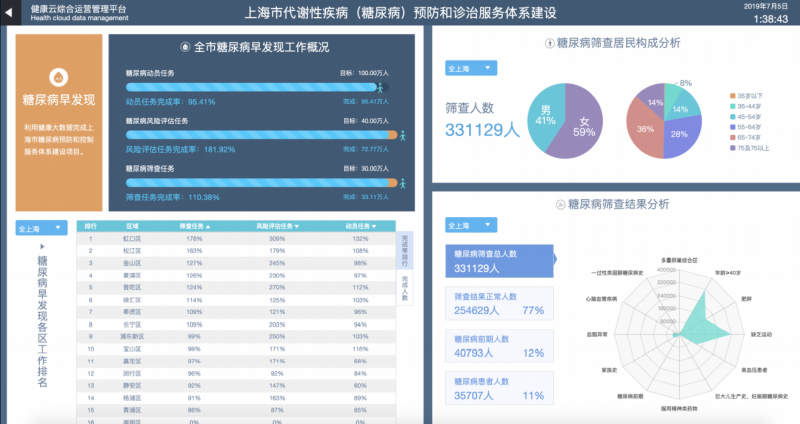Open 全上海 dropdown in district ranking panel
800x424 pixels.
pyautogui.click(x=41, y=228)
